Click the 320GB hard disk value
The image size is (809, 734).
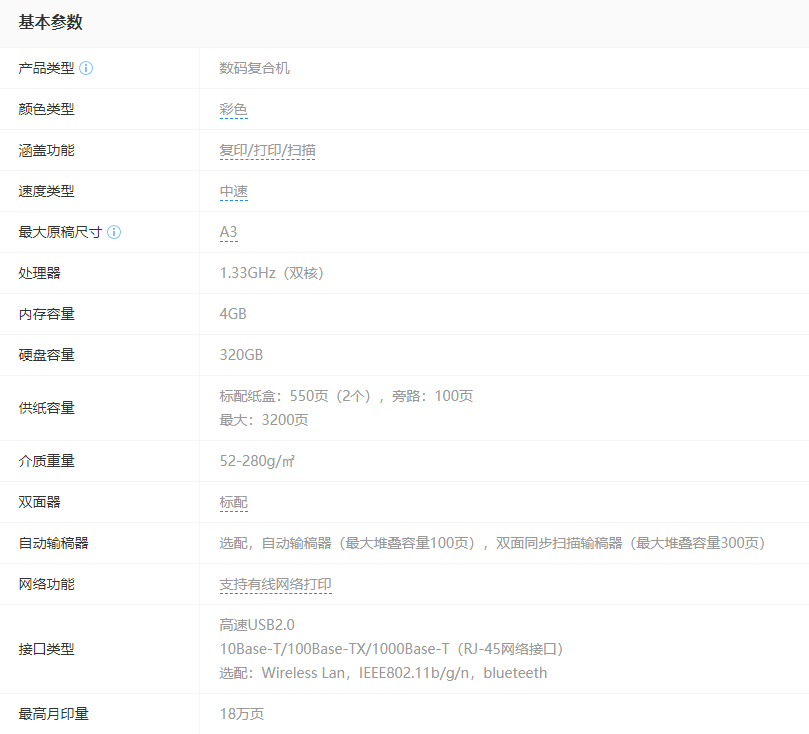pyautogui.click(x=241, y=355)
